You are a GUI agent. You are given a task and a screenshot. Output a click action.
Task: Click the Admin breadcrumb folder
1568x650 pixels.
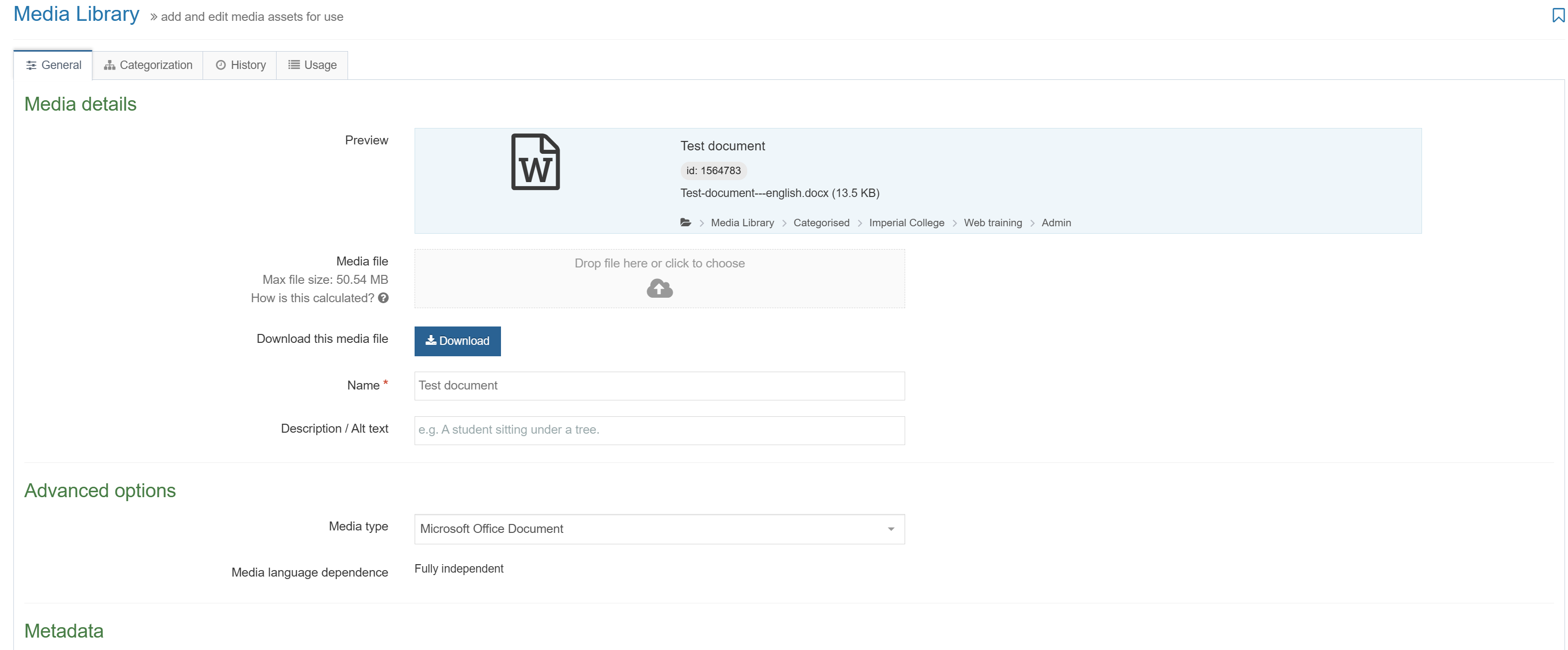[x=1056, y=223]
